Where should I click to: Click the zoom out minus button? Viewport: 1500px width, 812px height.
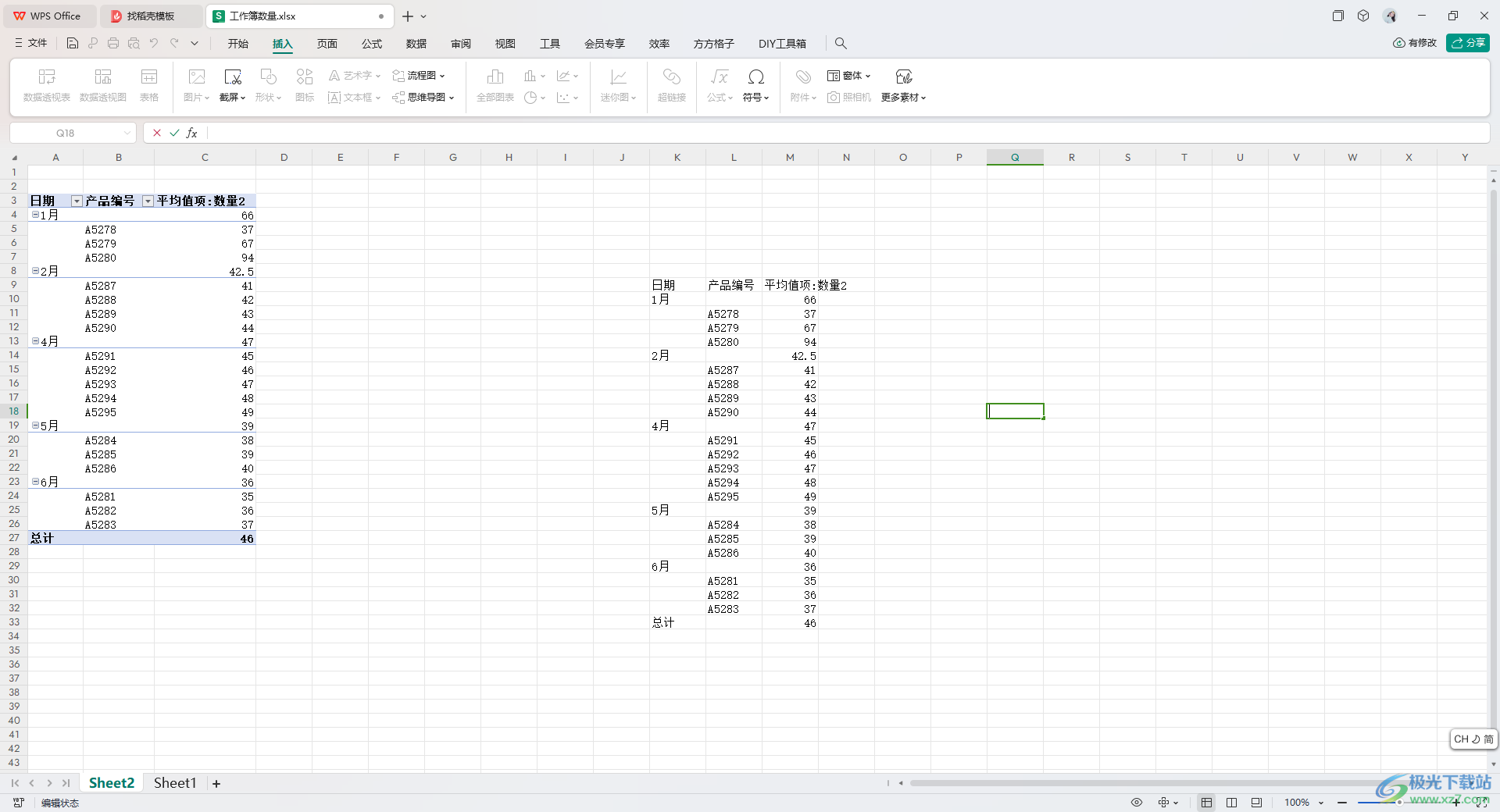1342,803
